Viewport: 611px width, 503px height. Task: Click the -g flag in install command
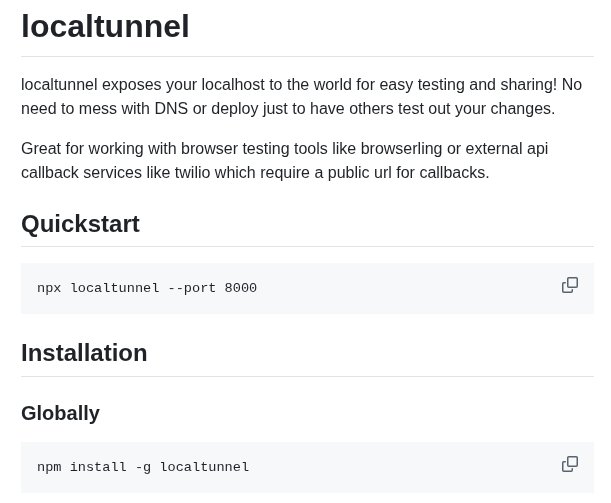coord(143,467)
